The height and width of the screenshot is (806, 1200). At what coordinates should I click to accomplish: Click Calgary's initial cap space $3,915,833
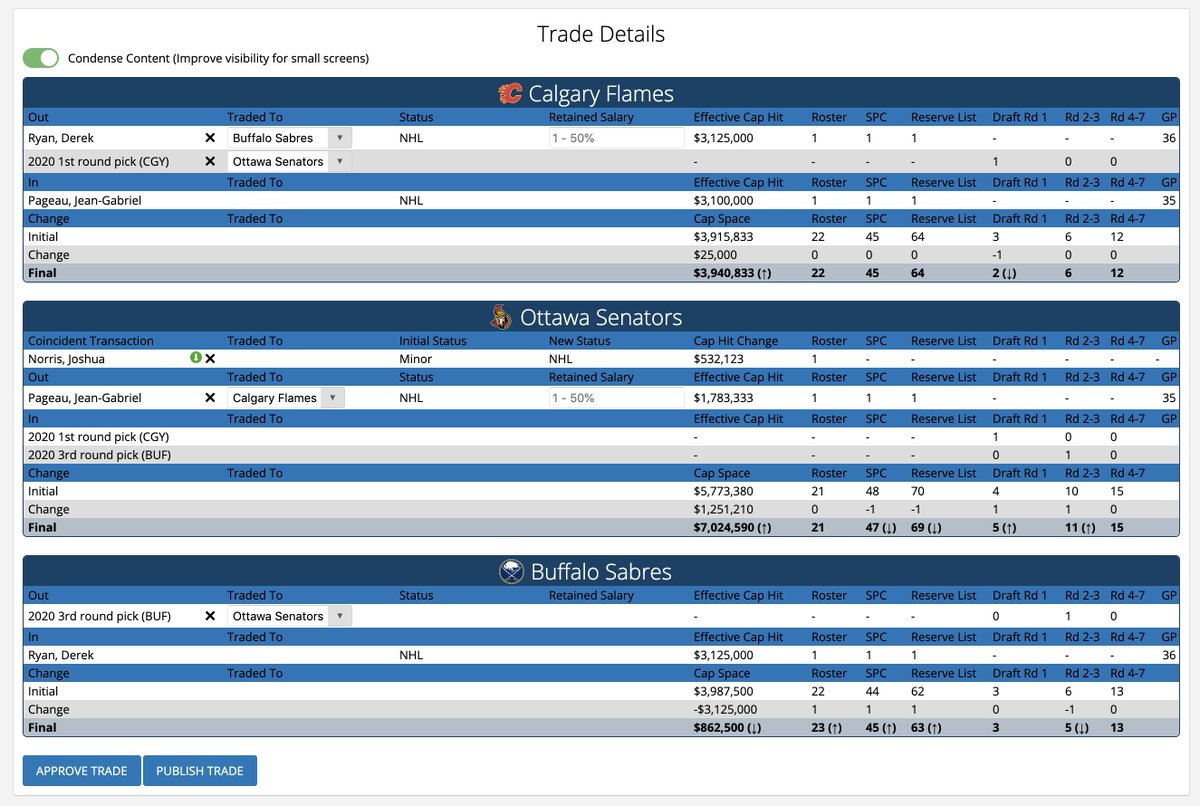click(x=723, y=237)
